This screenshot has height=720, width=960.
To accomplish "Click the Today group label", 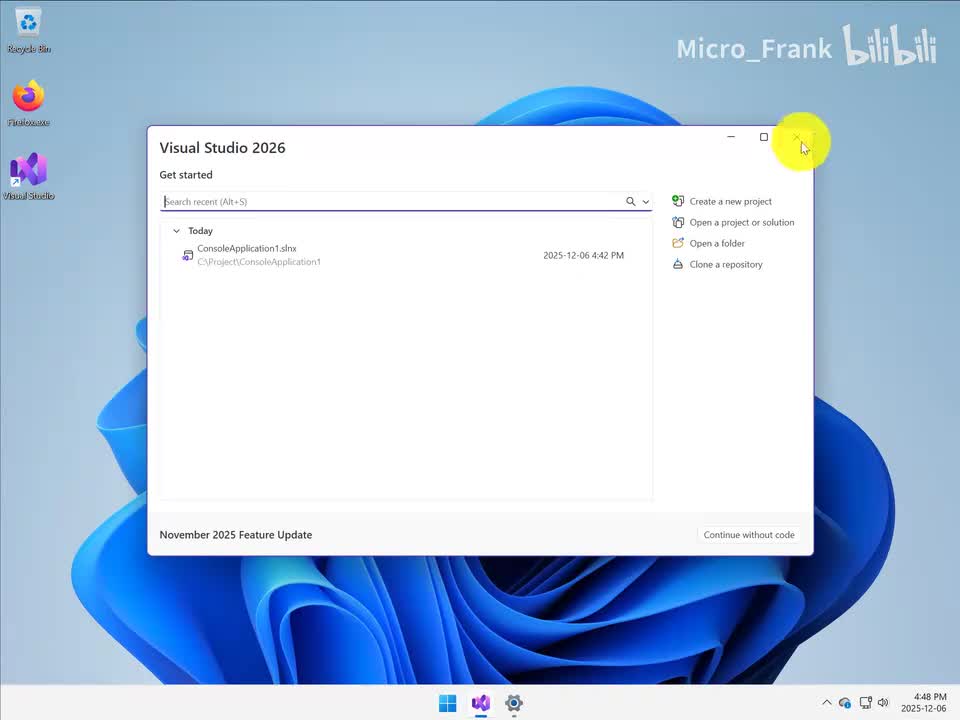I will pyautogui.click(x=200, y=231).
